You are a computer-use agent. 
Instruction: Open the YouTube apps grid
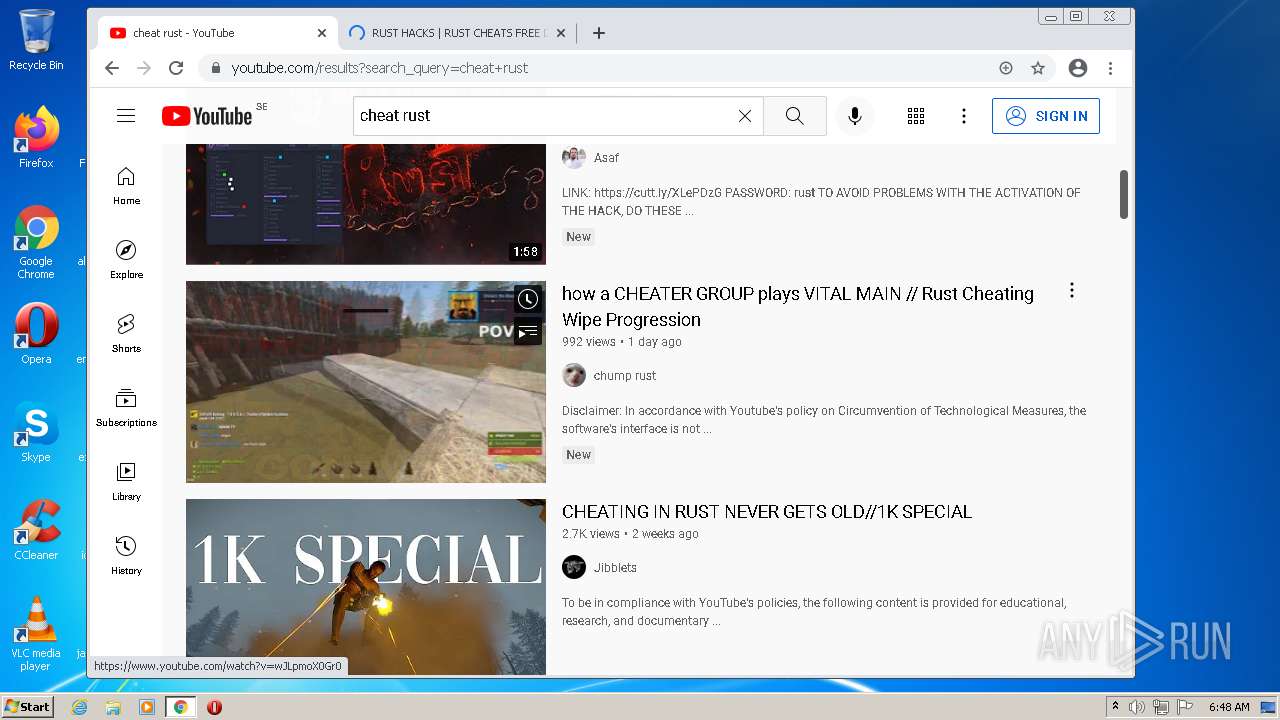point(916,116)
